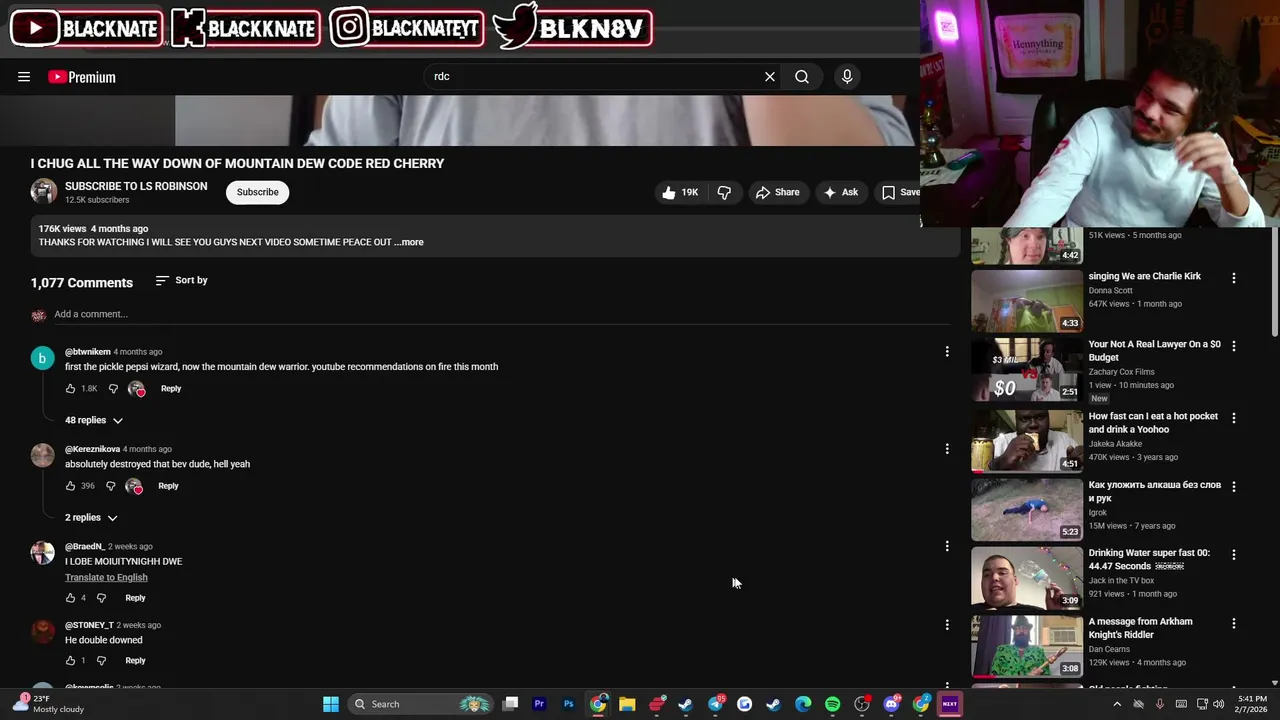Clear the search box with X
This screenshot has height=720, width=1280.
pyautogui.click(x=770, y=77)
